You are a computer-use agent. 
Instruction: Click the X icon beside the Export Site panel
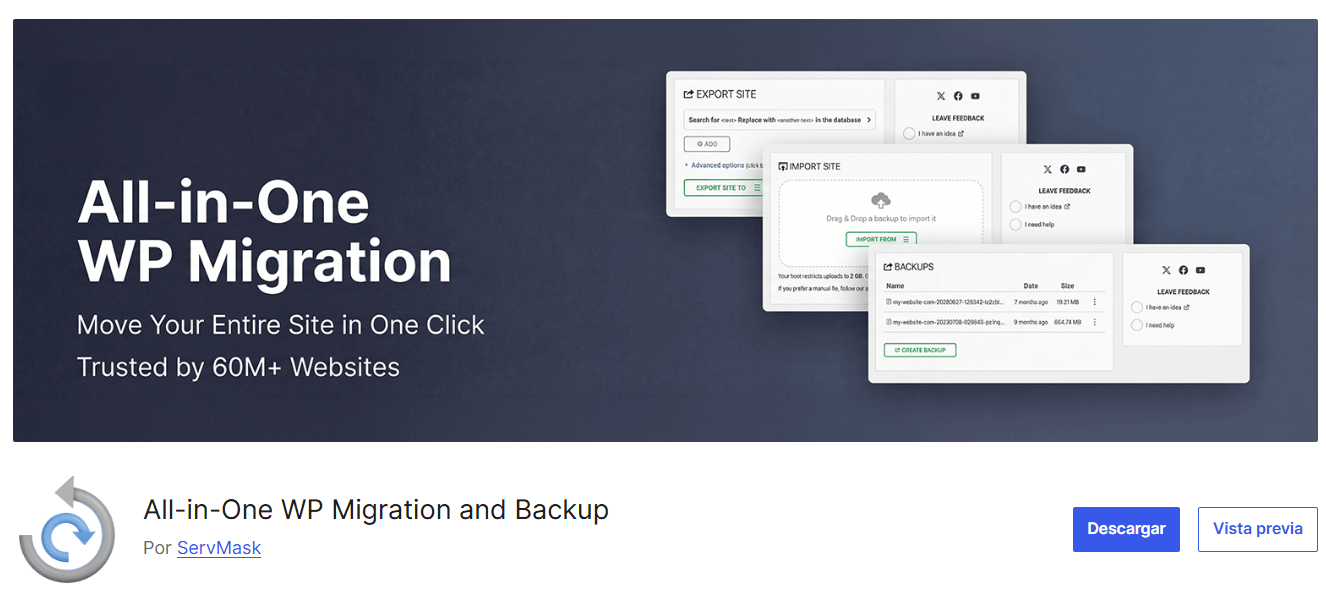click(x=941, y=96)
